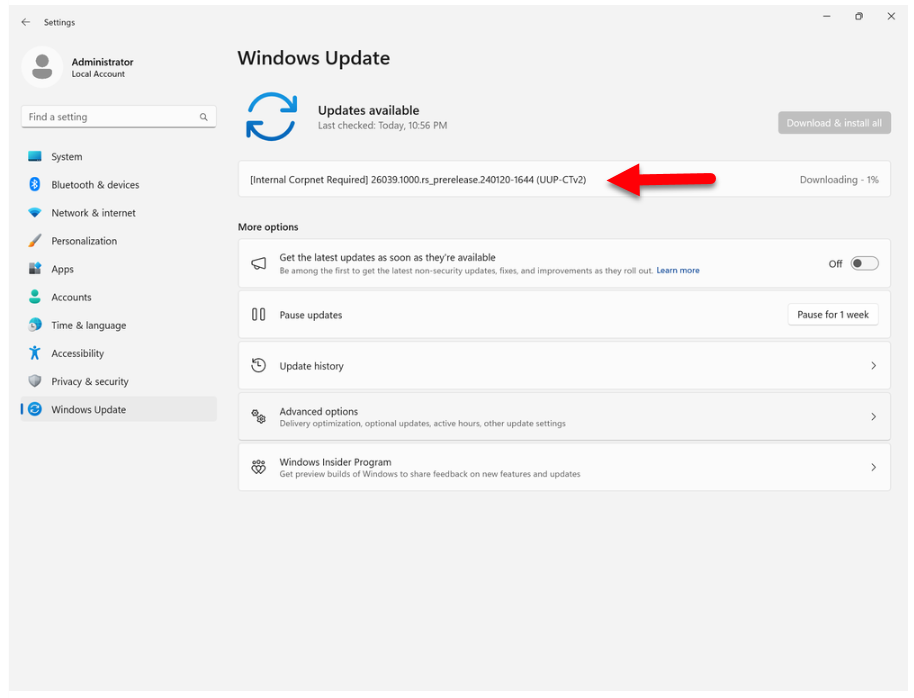Click the Network wifi icon
This screenshot has width=914, height=698.
[x=35, y=213]
